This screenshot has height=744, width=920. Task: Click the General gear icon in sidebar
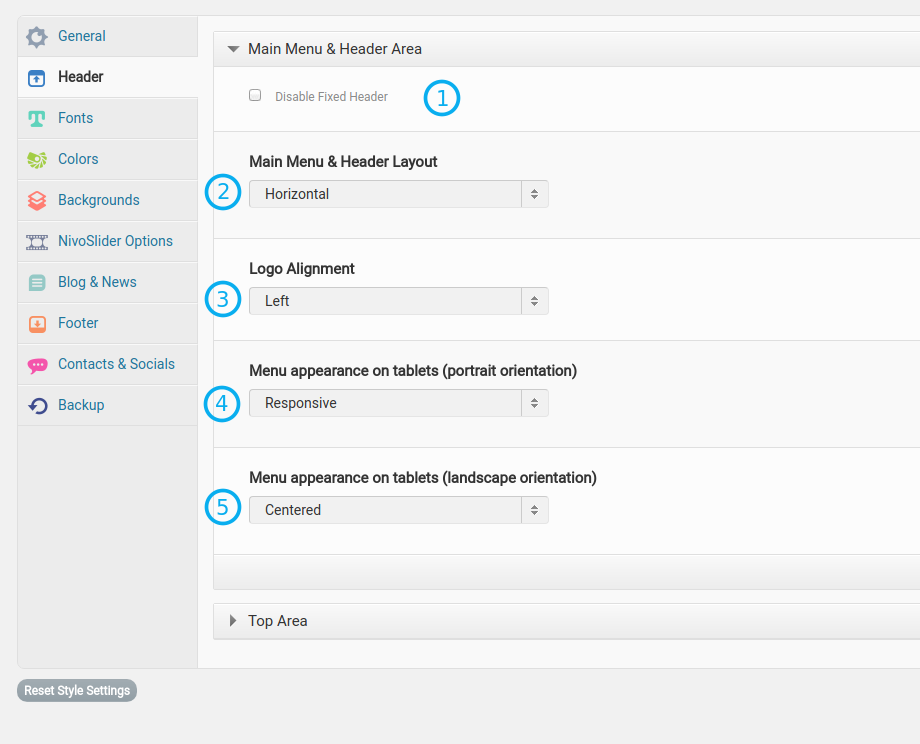37,37
